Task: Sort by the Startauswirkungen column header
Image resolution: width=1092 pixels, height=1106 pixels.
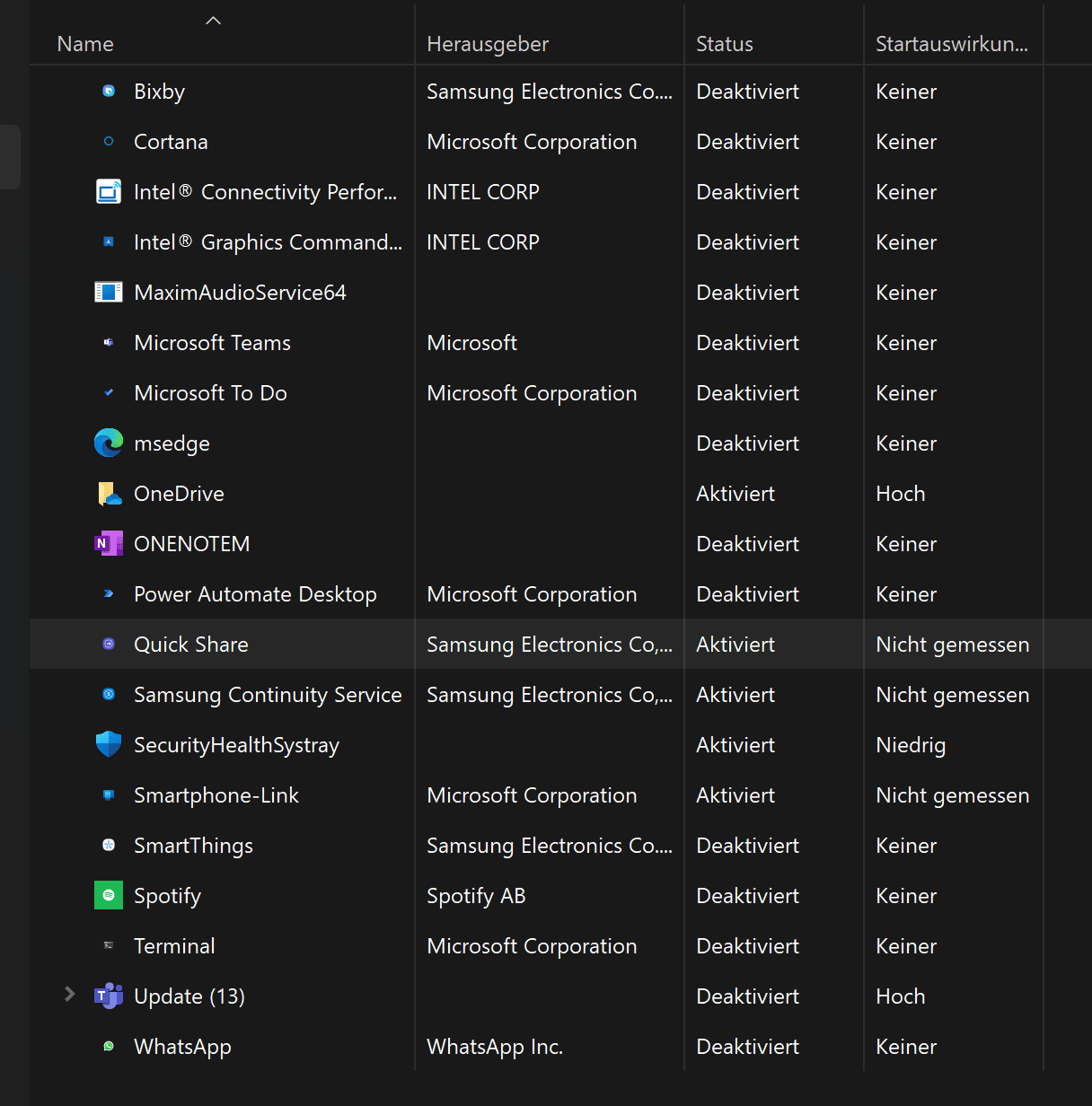Action: point(952,44)
